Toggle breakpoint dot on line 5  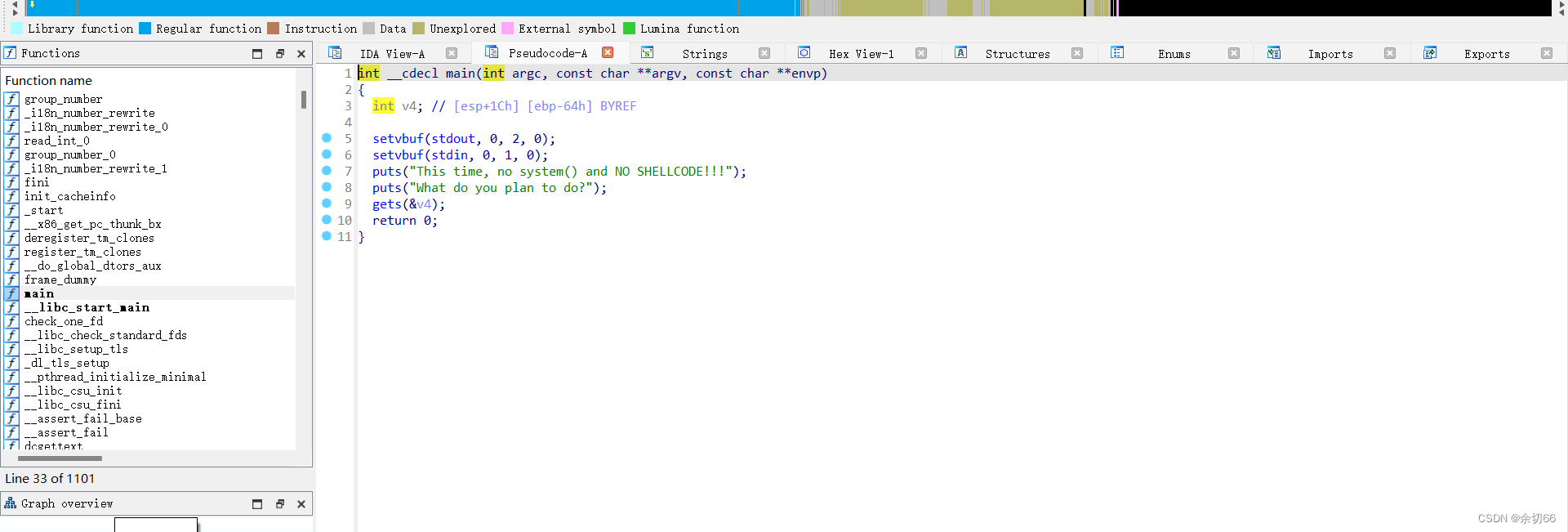[327, 137]
